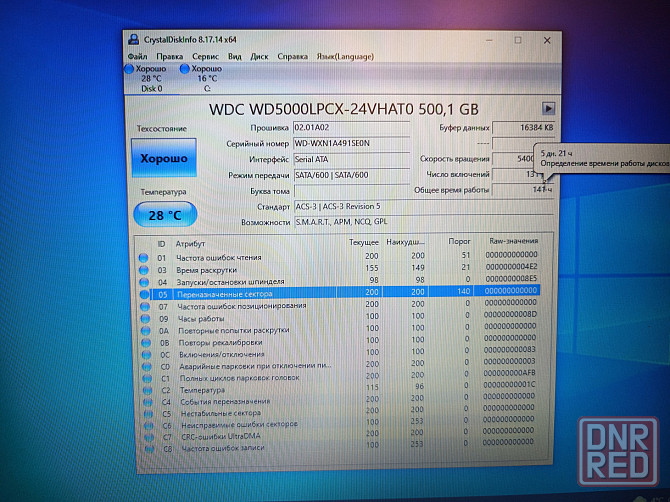Click the Атрибут column header
The height and width of the screenshot is (502, 670).
[x=190, y=243]
